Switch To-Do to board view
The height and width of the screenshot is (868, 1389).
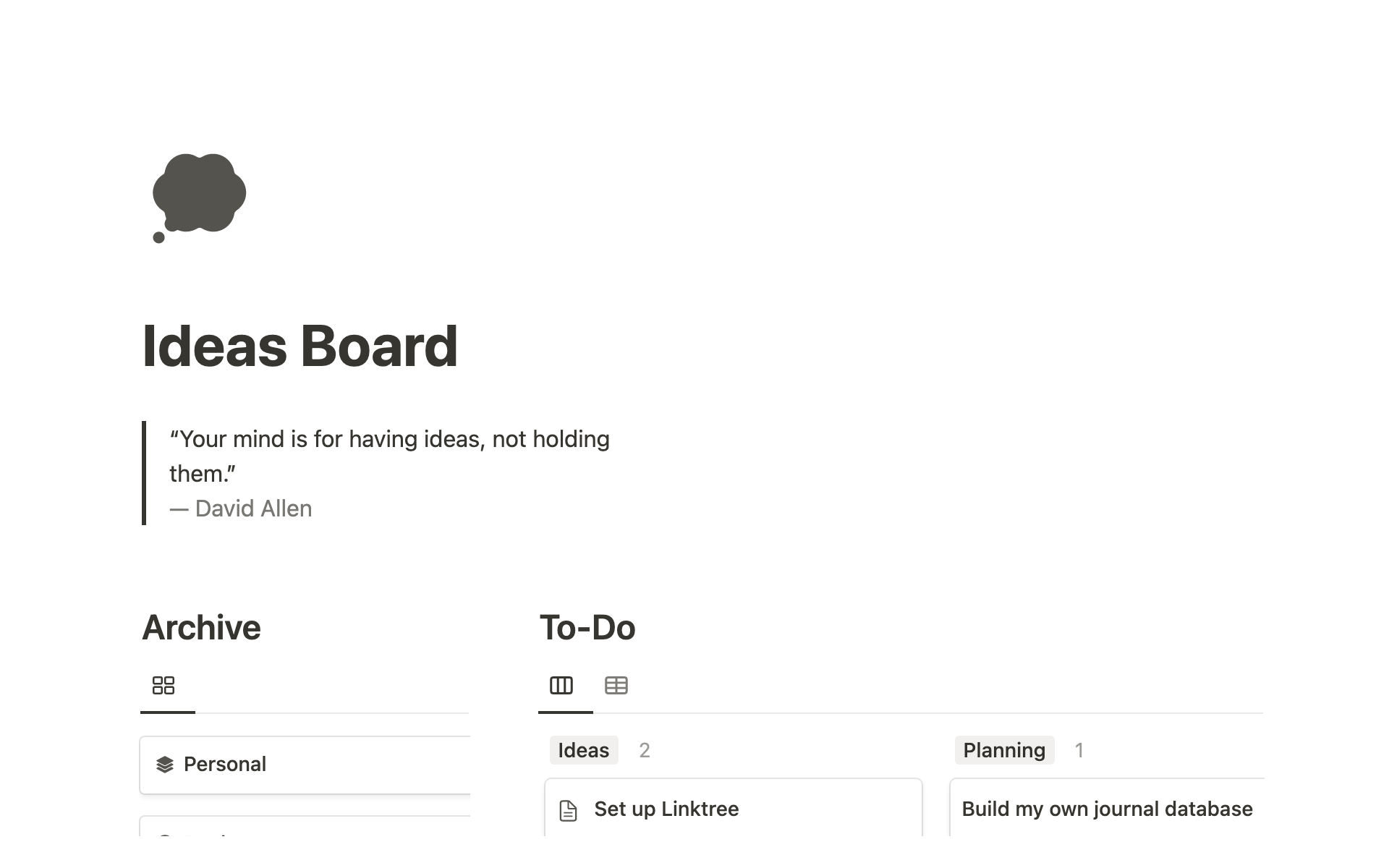561,686
